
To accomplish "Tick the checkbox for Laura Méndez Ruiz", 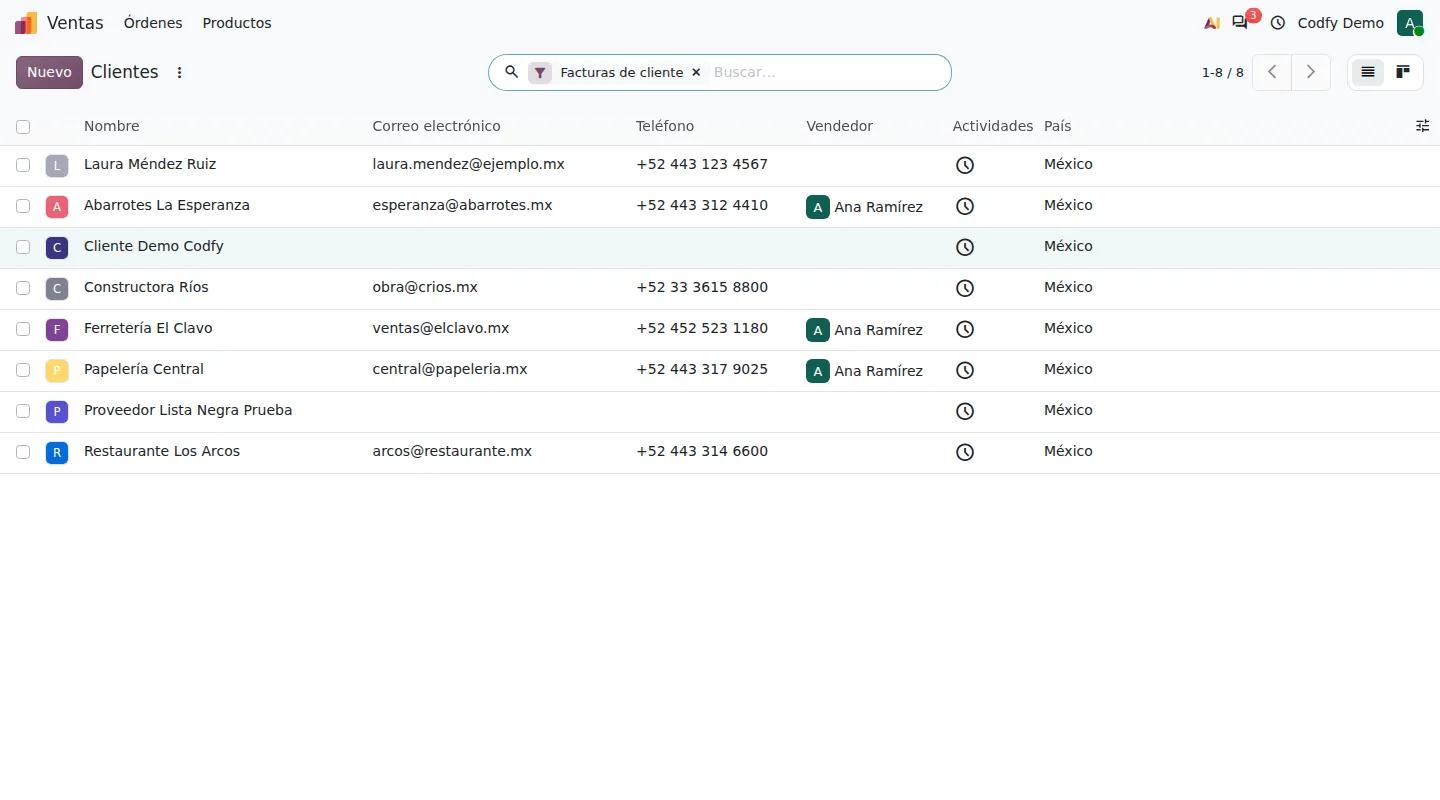I will pyautogui.click(x=23, y=165).
